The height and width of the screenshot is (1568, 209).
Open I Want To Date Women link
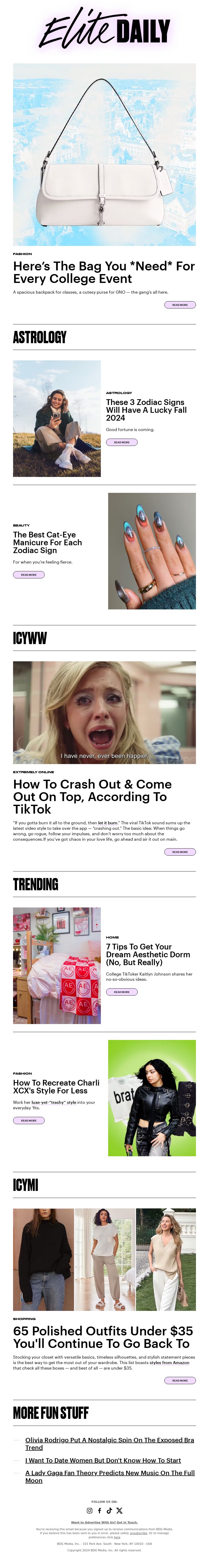103,1460
